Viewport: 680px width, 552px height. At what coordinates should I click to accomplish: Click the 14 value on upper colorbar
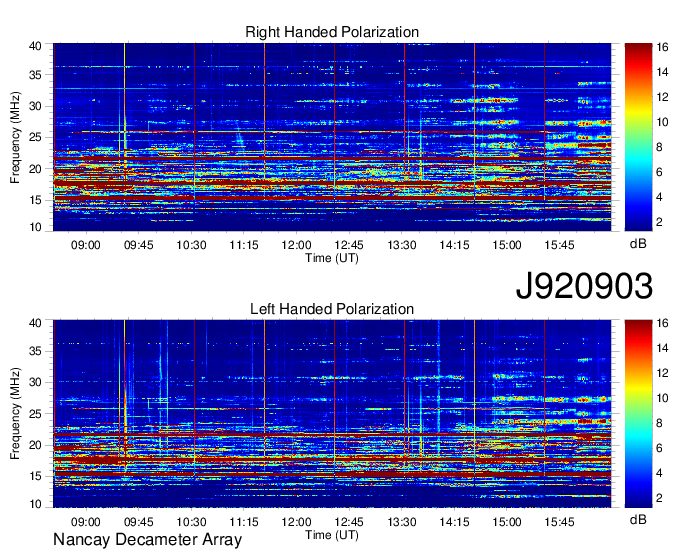tap(662, 72)
